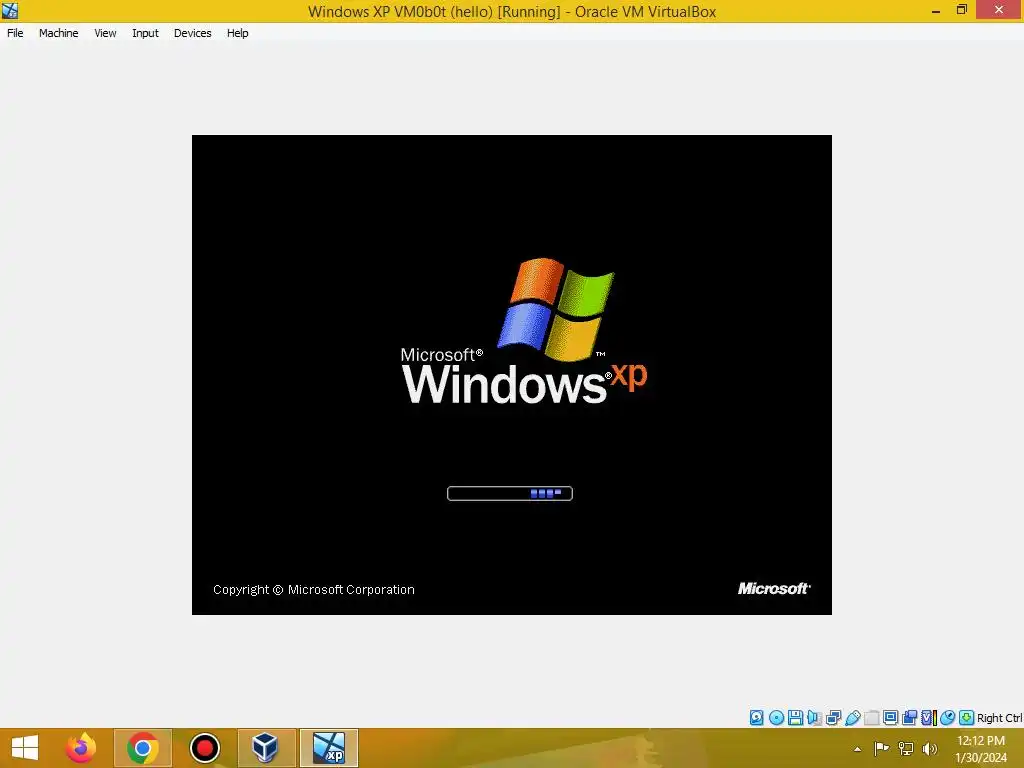Close the VirtualBox VM window

[999, 10]
